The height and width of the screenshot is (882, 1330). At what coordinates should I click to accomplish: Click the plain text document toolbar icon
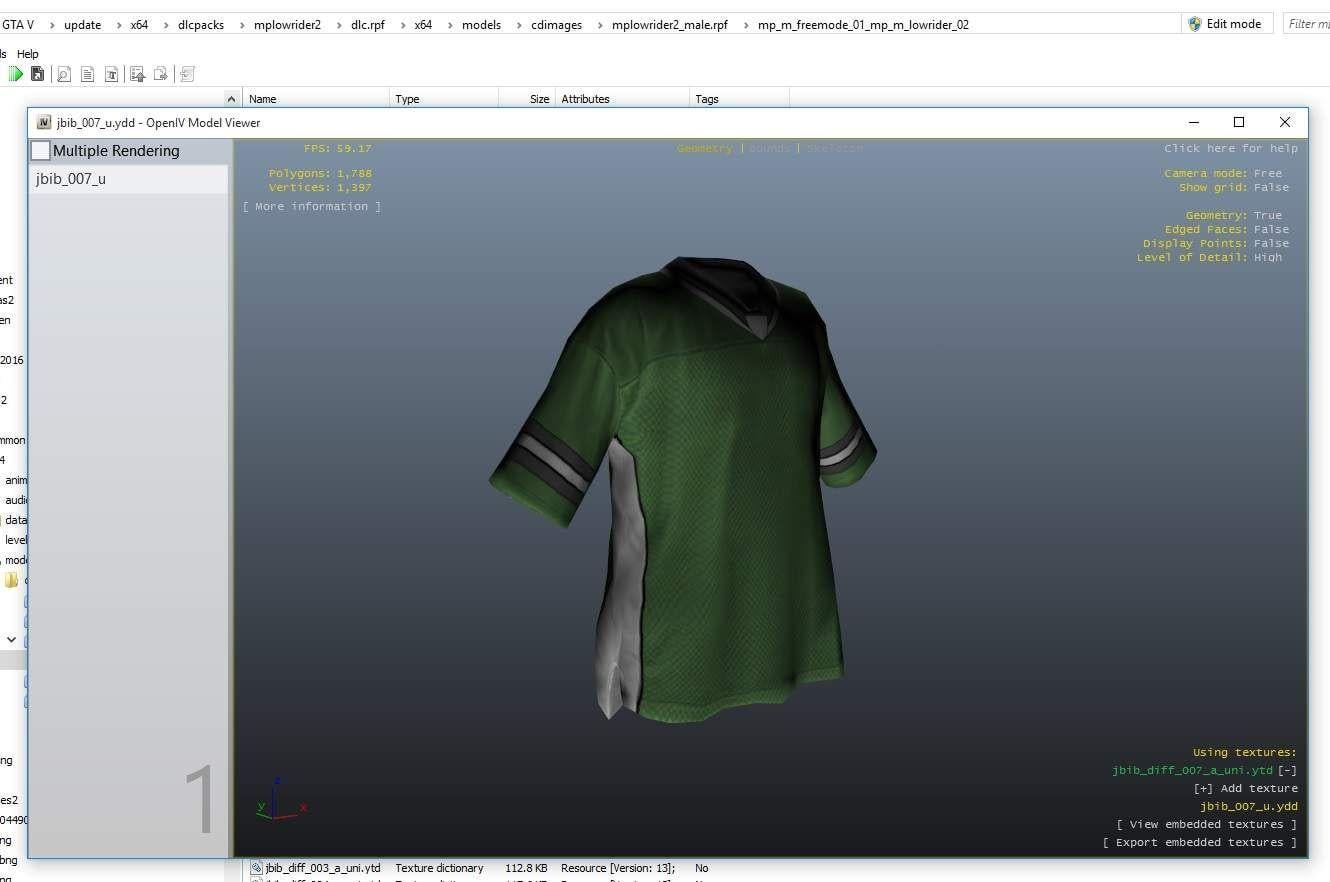click(87, 74)
